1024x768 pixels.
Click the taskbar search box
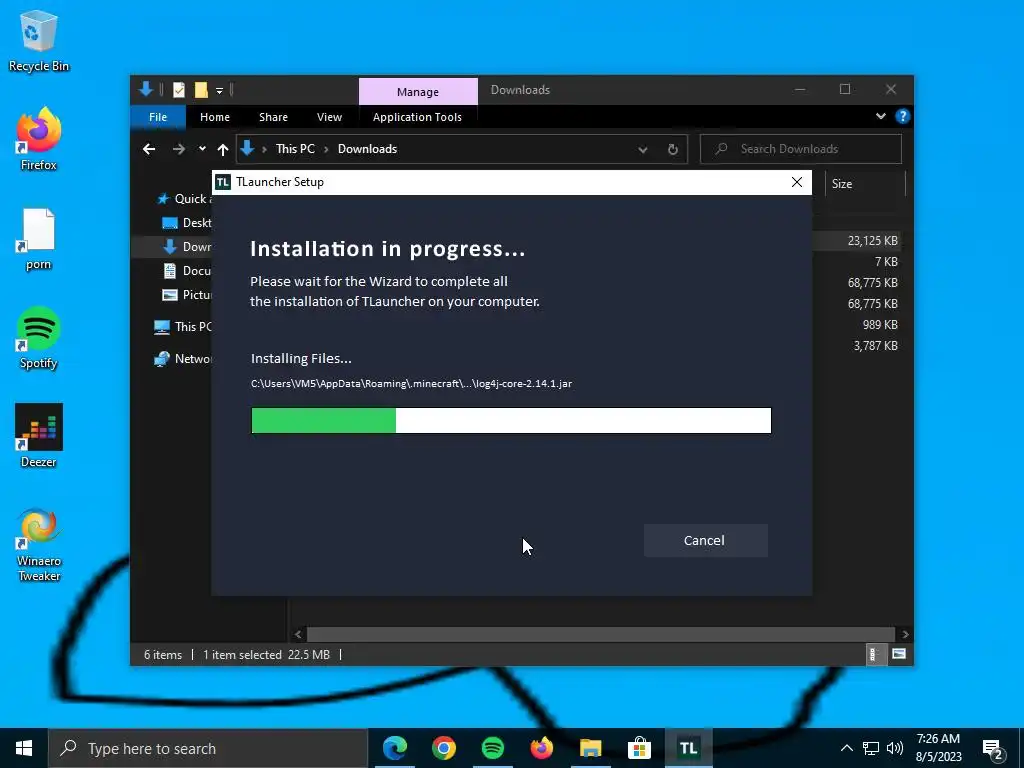pyautogui.click(x=208, y=748)
